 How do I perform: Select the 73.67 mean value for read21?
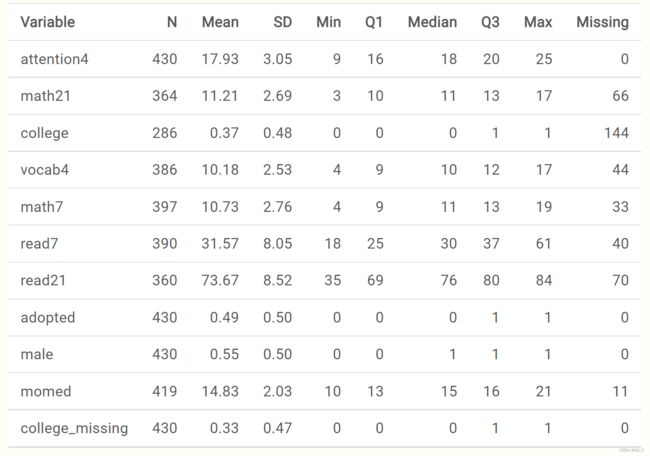(220, 280)
